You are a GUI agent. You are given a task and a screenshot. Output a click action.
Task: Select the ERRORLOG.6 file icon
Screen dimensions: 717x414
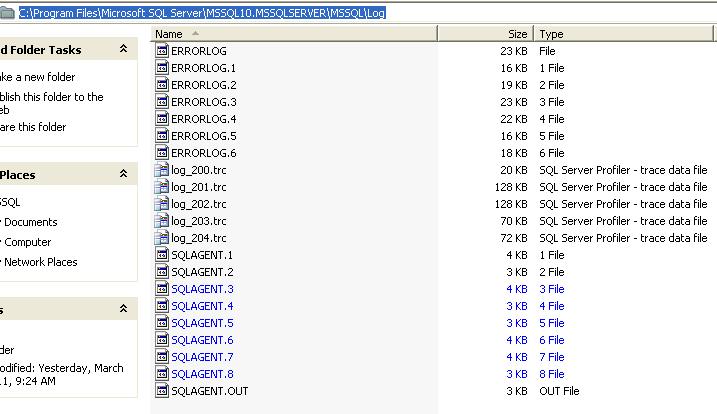[162, 153]
